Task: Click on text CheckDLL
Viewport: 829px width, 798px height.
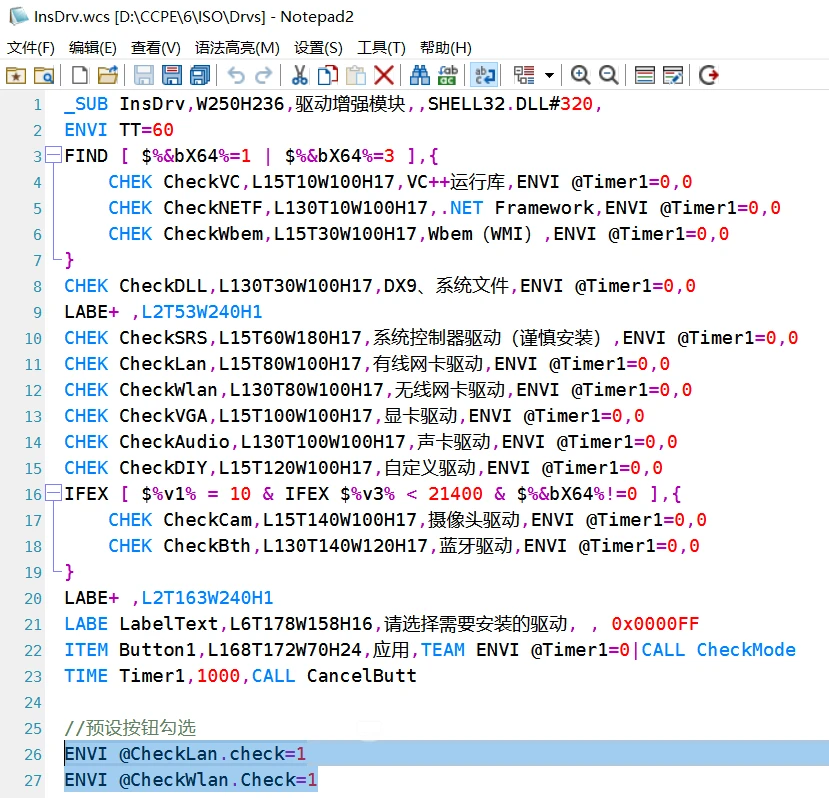Action: click(x=163, y=286)
